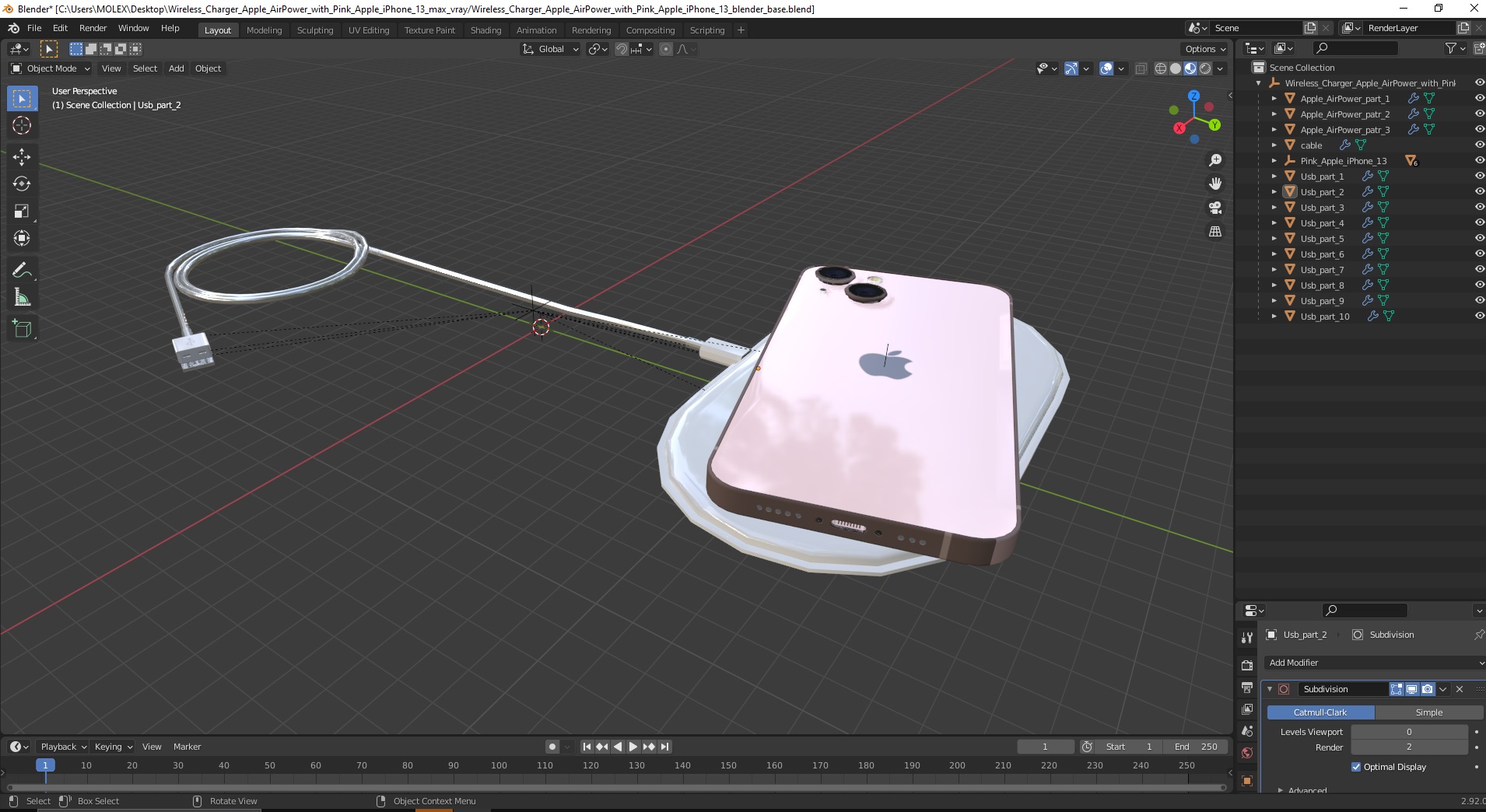Open the Render properties tab
1486x812 pixels.
click(x=1247, y=665)
